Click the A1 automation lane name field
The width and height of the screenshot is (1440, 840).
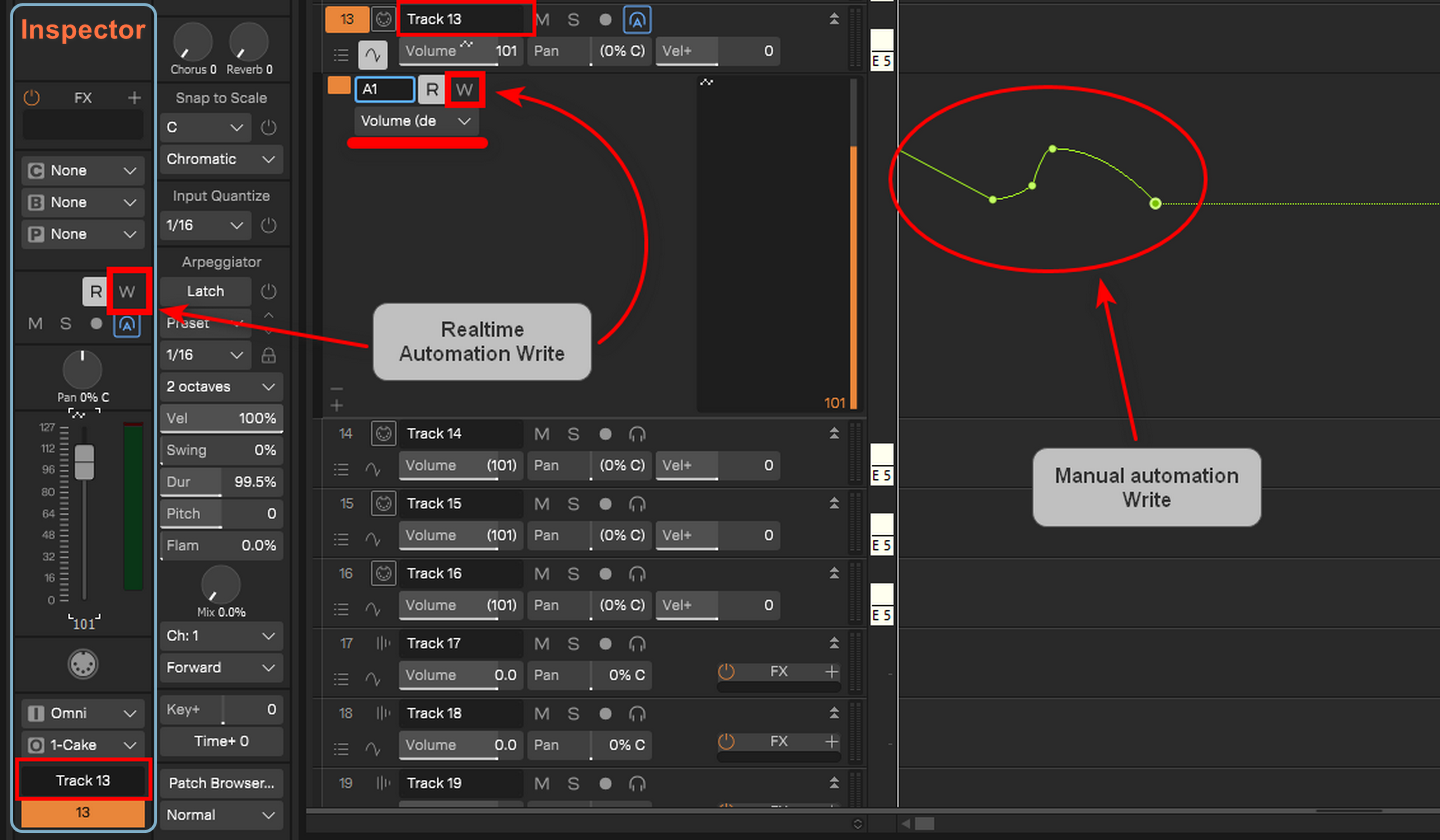pyautogui.click(x=384, y=89)
